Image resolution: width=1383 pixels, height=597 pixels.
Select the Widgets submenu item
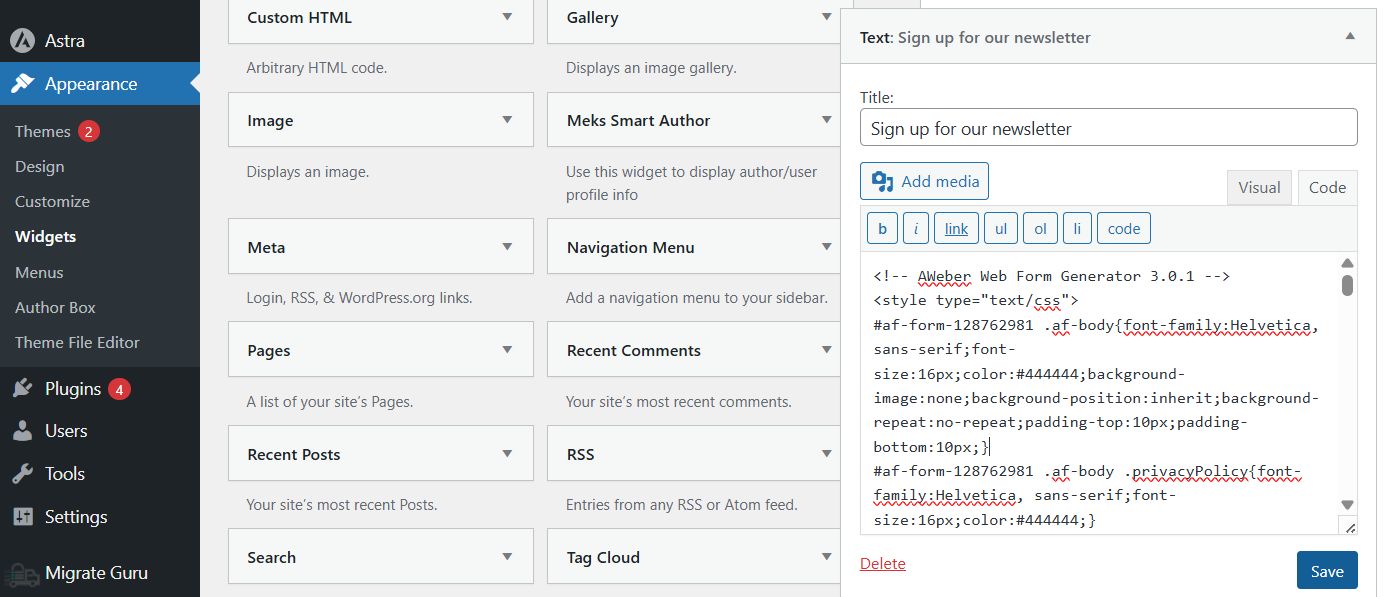click(x=46, y=237)
